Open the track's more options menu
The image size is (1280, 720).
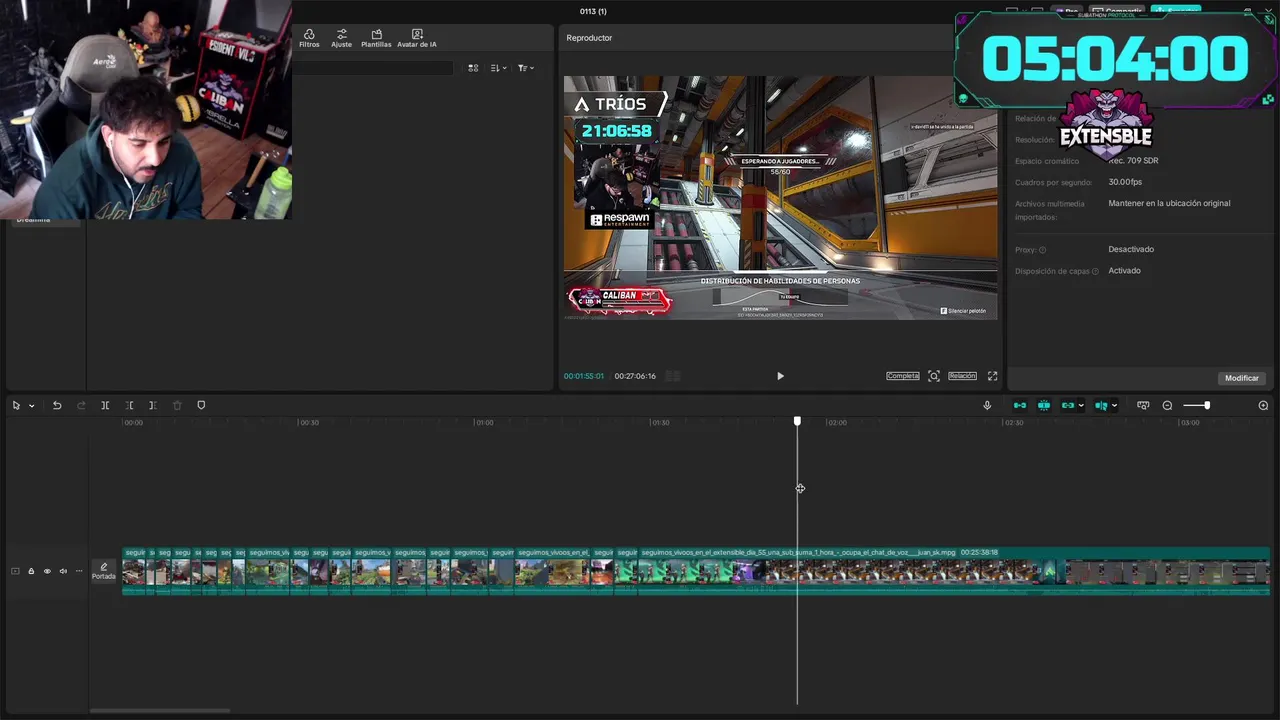[79, 571]
